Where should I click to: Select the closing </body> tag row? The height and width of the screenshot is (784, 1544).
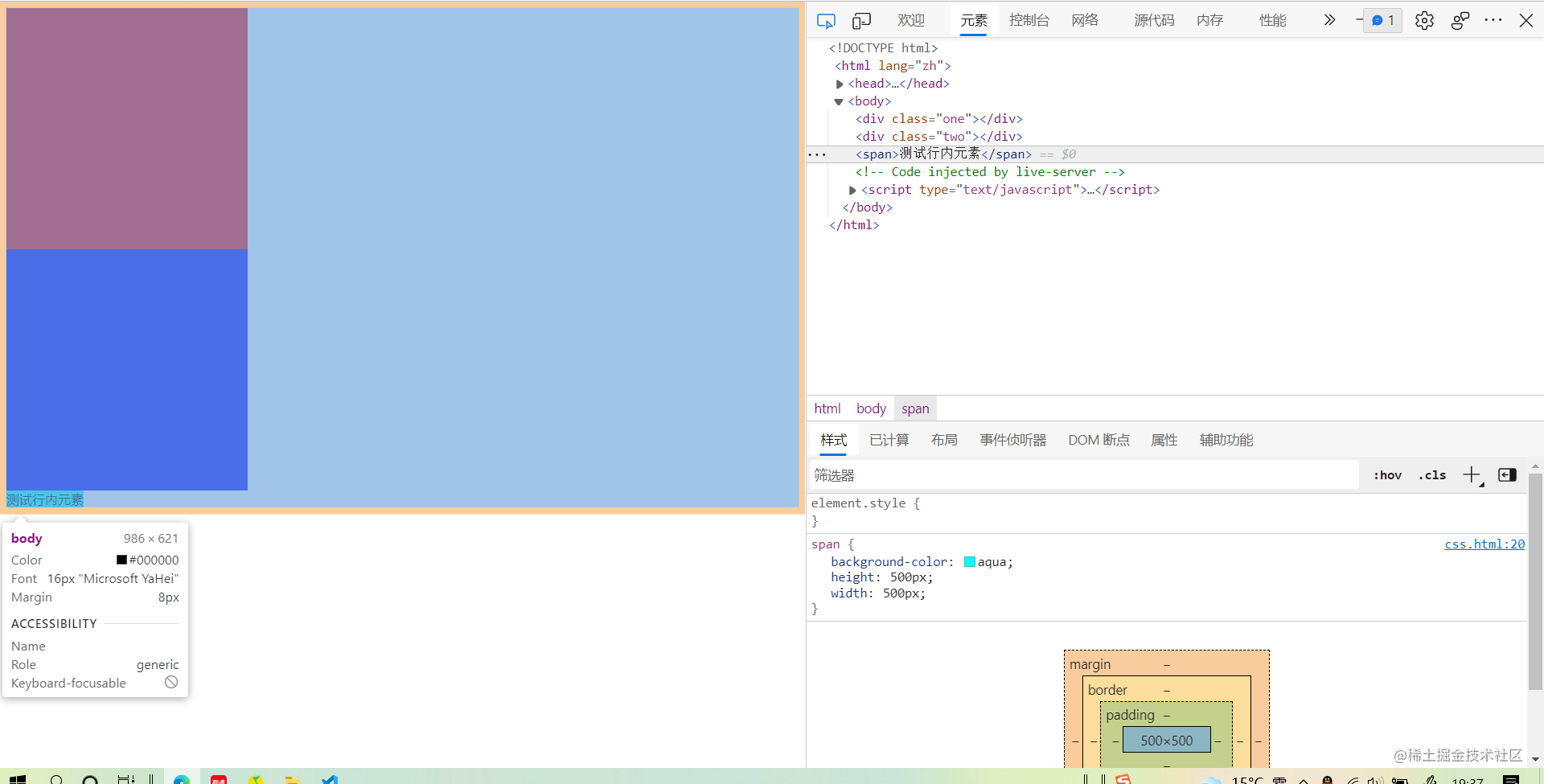tap(867, 207)
